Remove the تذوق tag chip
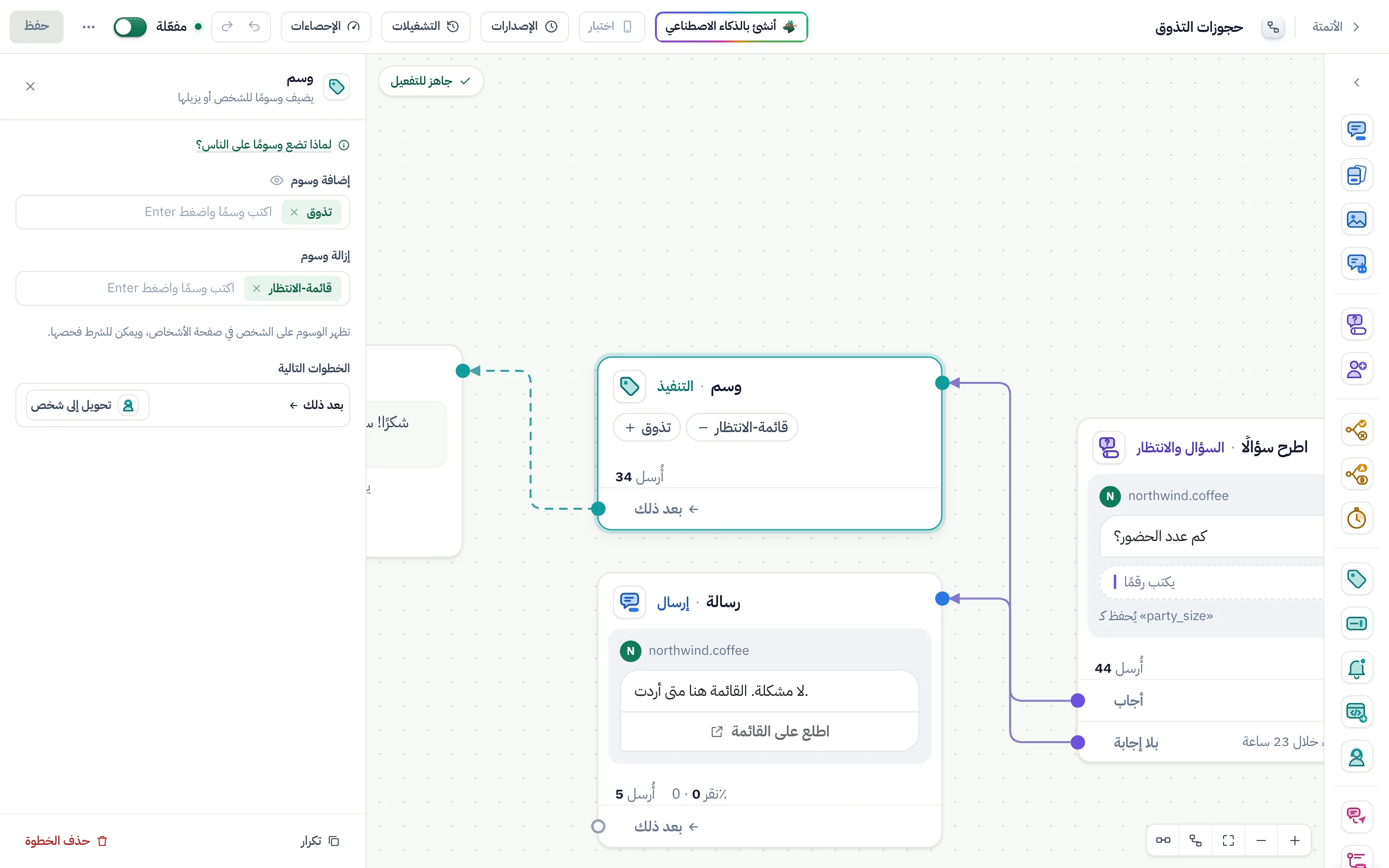The width and height of the screenshot is (1389, 868). point(294,212)
